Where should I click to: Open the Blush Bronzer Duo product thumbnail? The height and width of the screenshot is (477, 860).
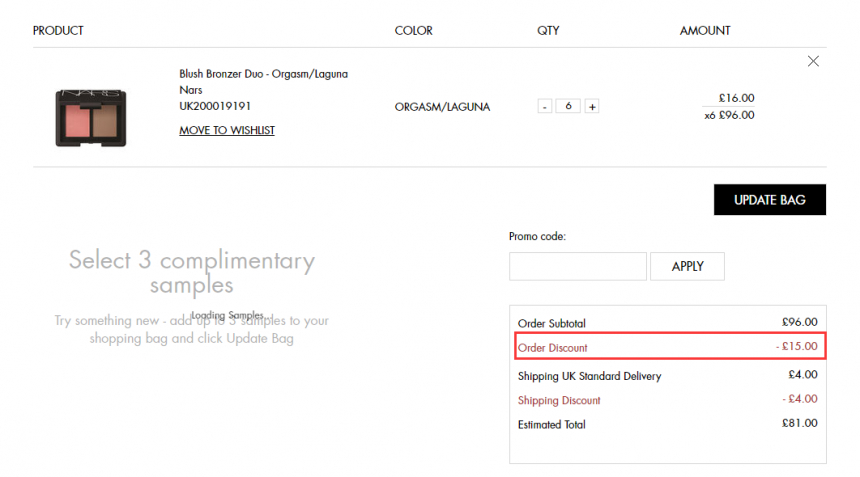[x=90, y=118]
